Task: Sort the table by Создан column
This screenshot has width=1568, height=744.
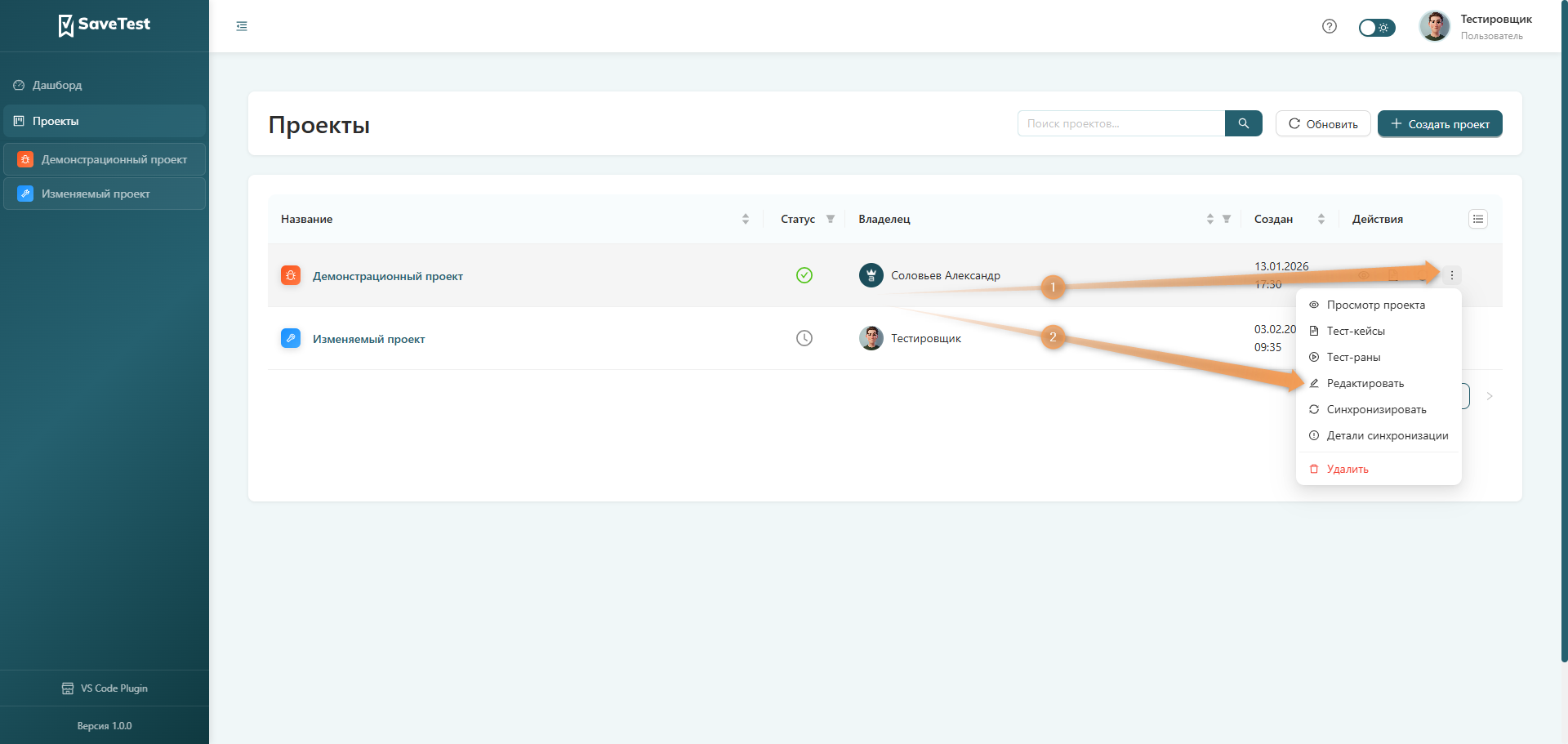Action: point(1321,219)
